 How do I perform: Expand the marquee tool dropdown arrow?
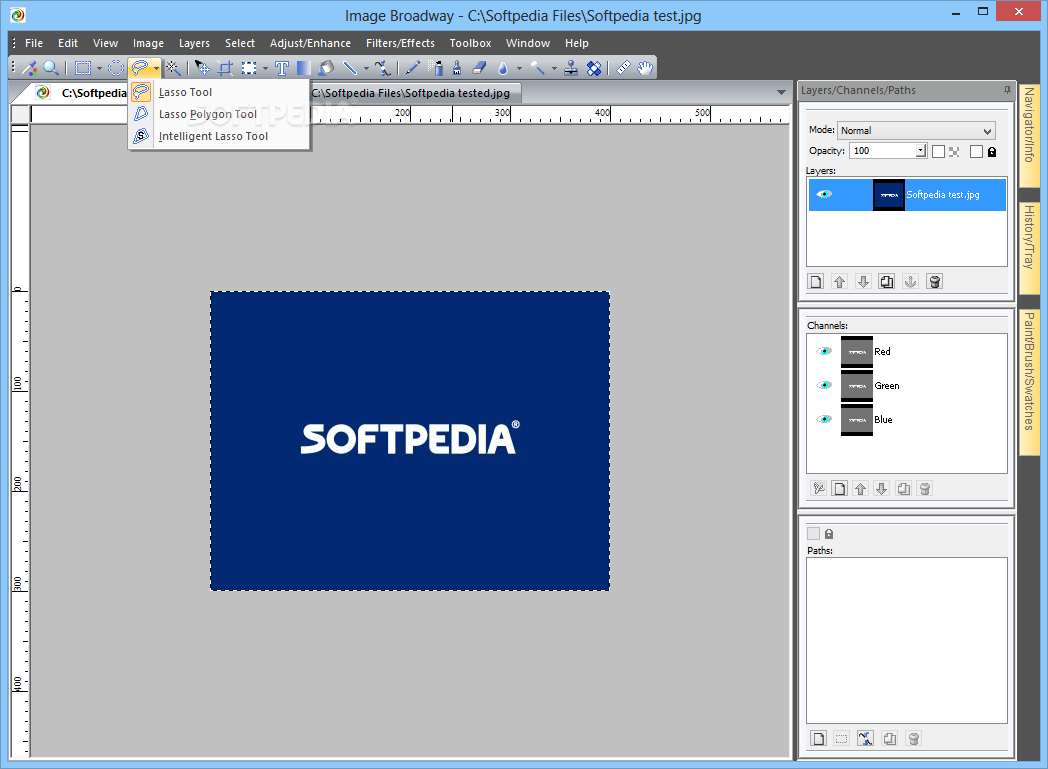99,68
